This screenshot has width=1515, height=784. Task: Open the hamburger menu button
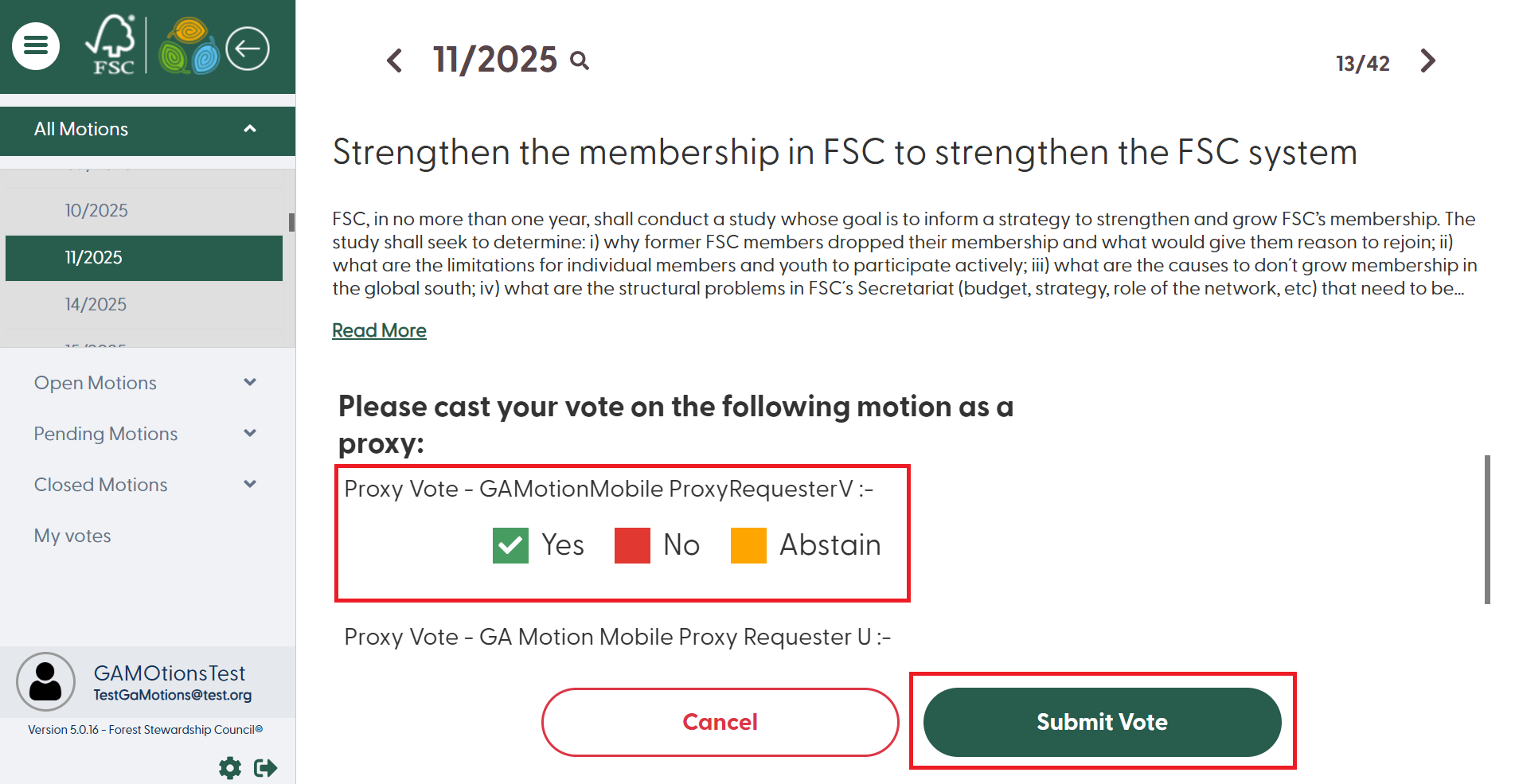[36, 46]
